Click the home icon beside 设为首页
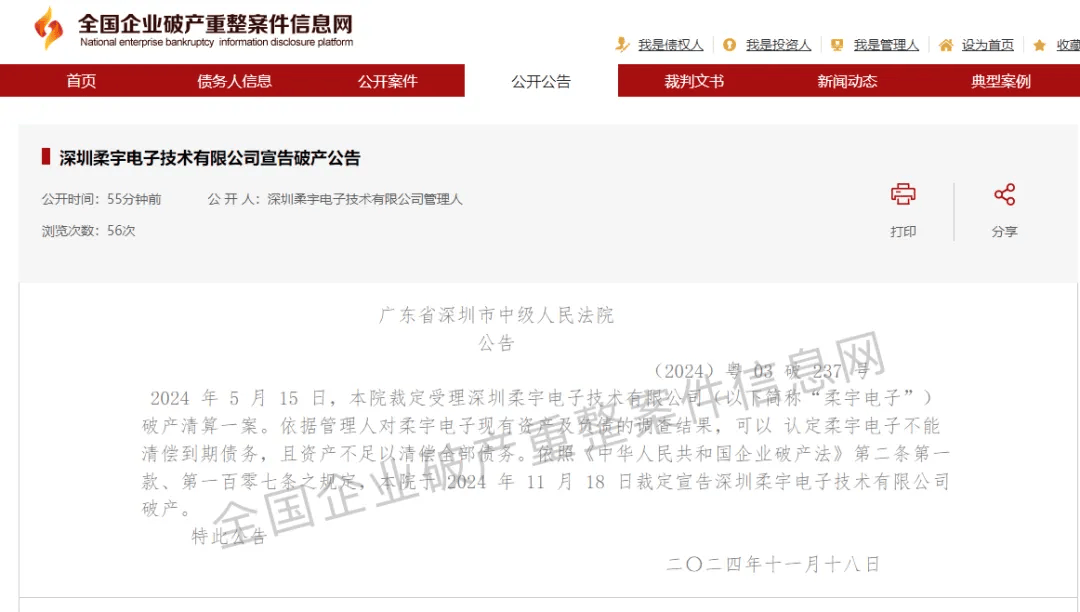1080x612 pixels. (x=946, y=45)
